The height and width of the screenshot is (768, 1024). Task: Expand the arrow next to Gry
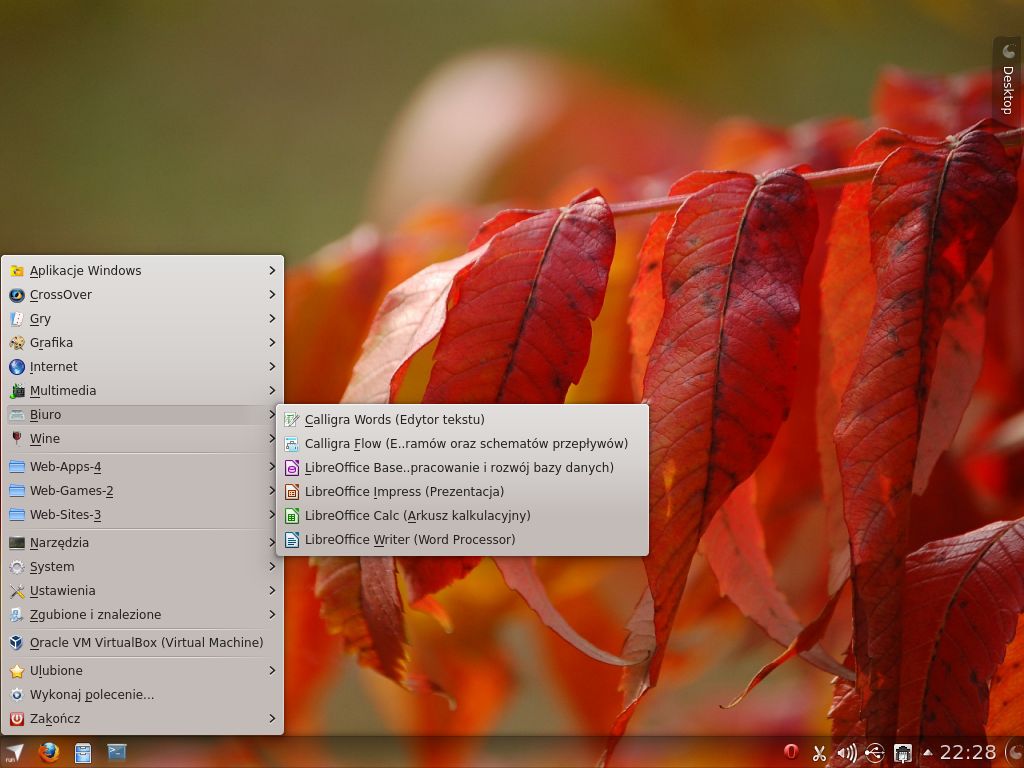[272, 319]
